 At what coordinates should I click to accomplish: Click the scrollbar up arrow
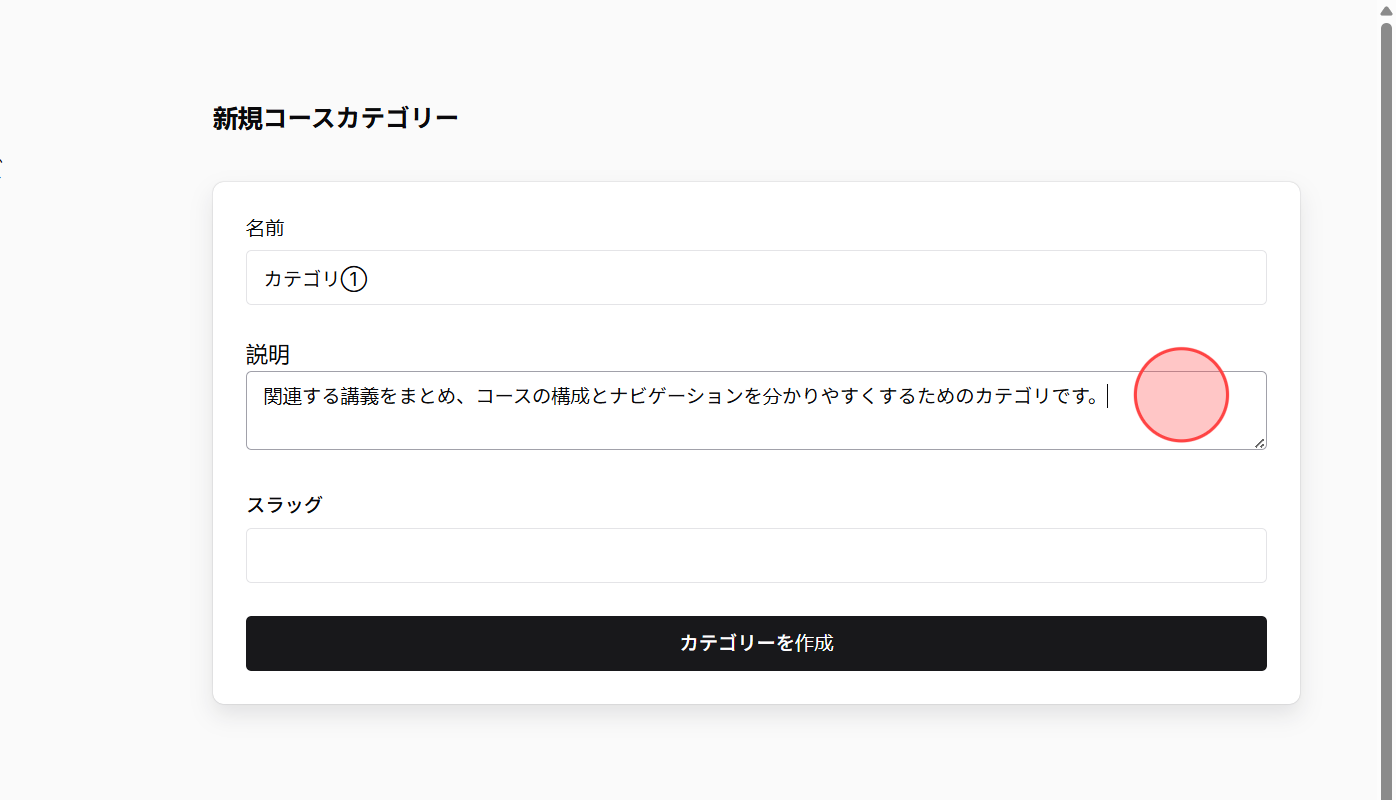pyautogui.click(x=1388, y=8)
